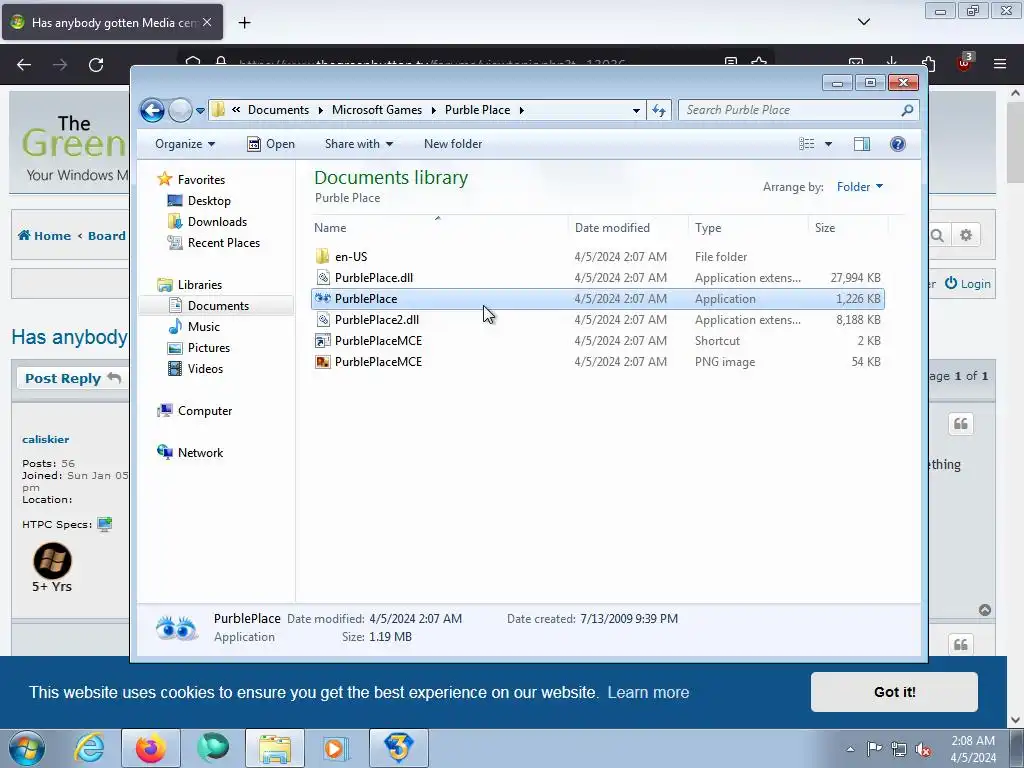Expand arrow after Documents breadcrumb

click(321, 110)
